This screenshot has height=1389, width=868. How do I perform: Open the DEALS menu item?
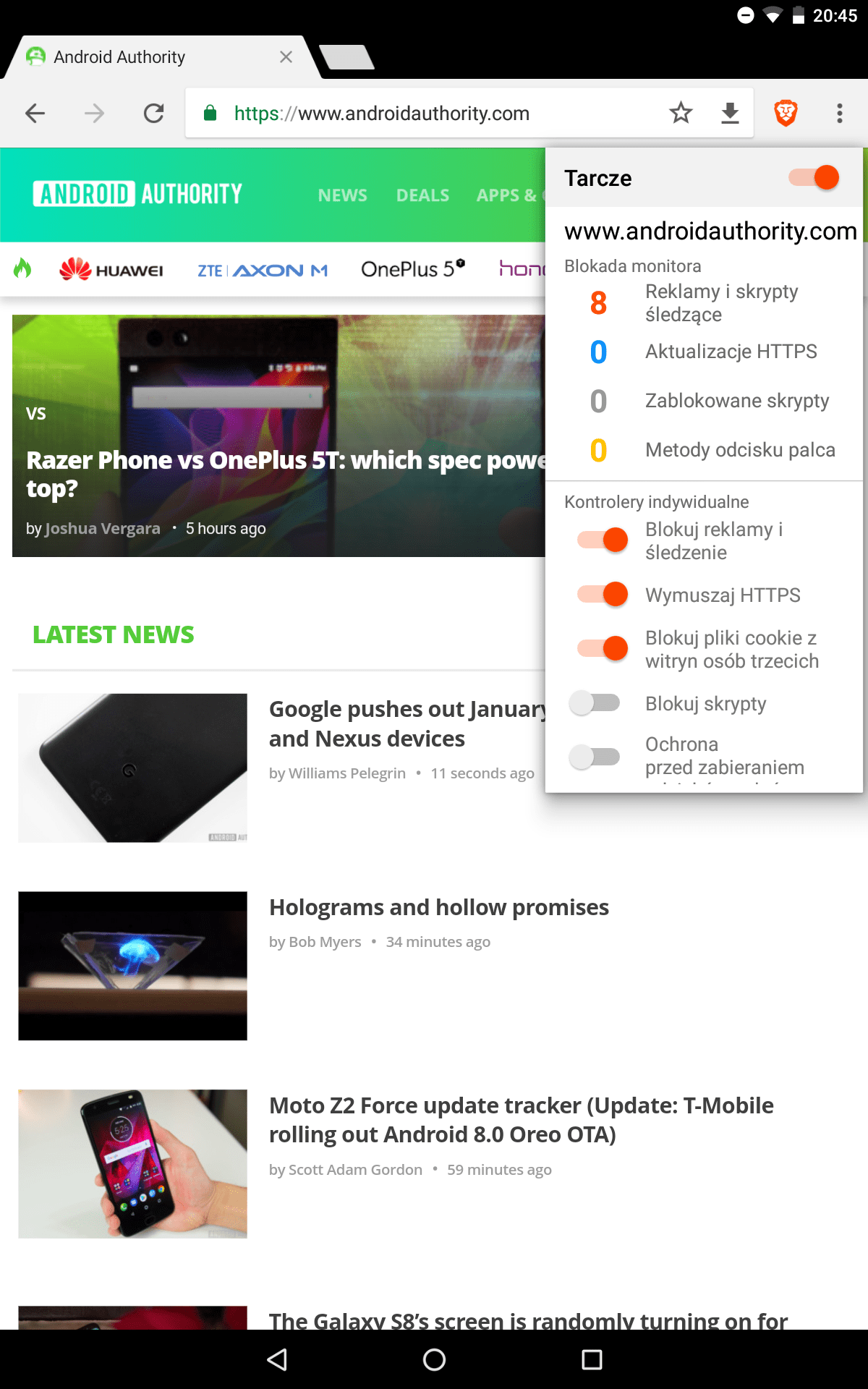(x=422, y=195)
